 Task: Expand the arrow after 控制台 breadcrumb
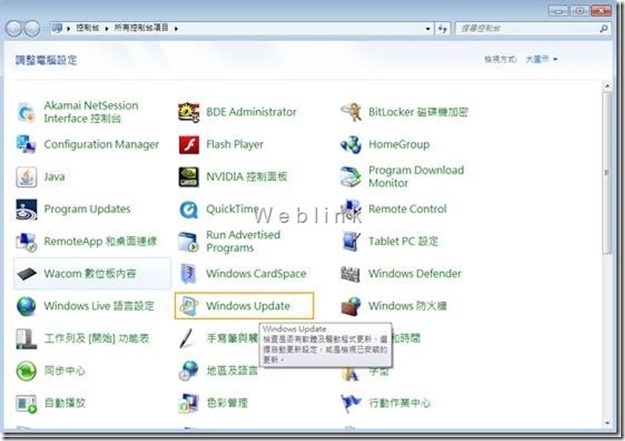(107, 28)
